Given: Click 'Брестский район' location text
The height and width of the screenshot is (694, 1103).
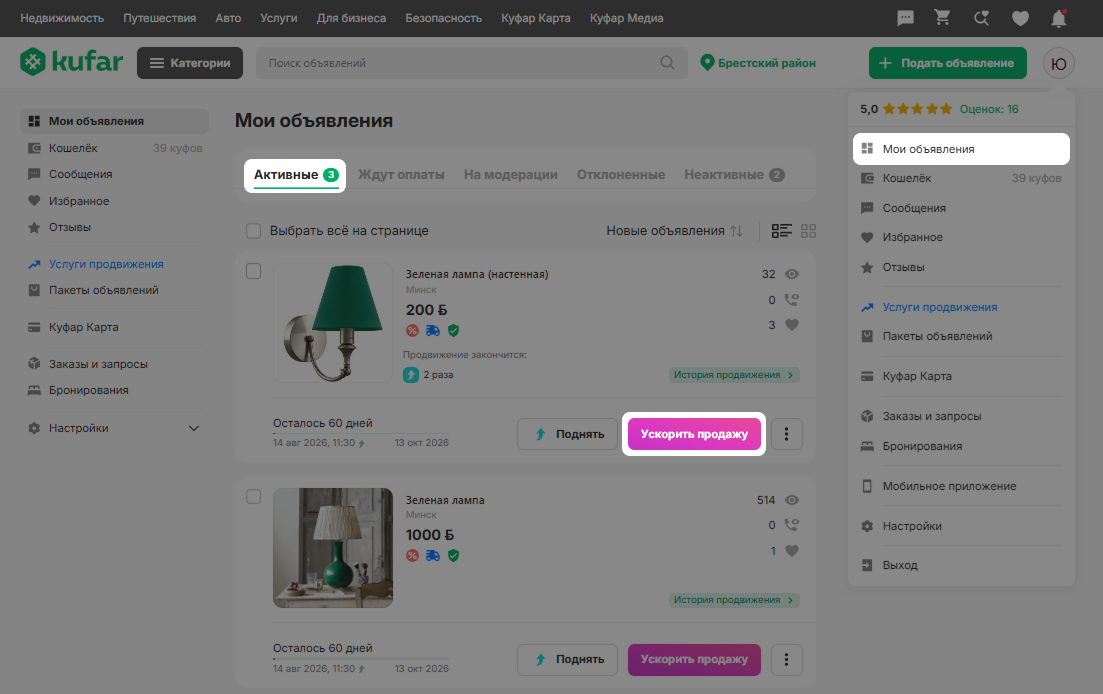Looking at the screenshot, I should click(x=767, y=63).
